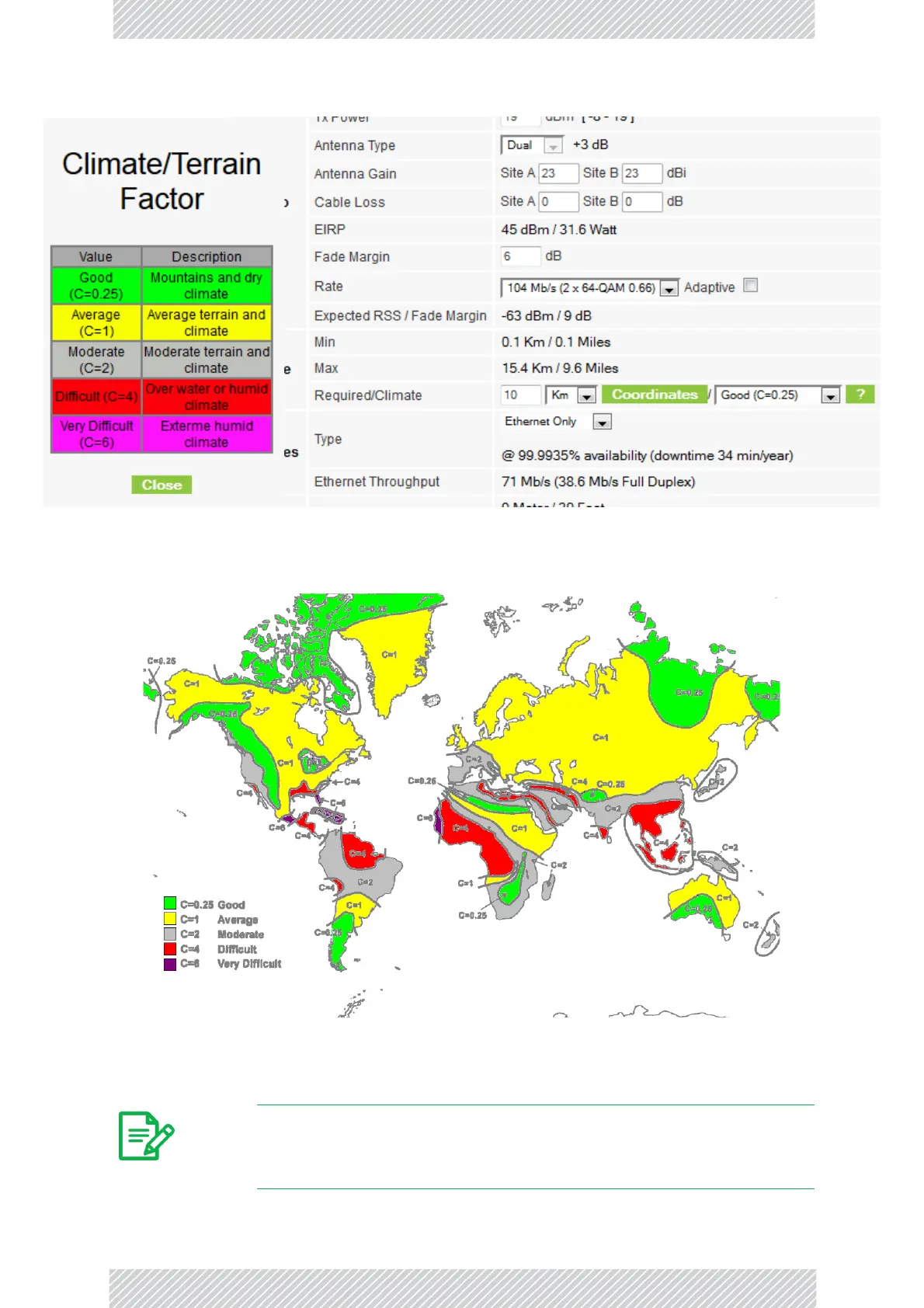Click the Average terrain and climate description
The height and width of the screenshot is (1308, 924).
(207, 322)
